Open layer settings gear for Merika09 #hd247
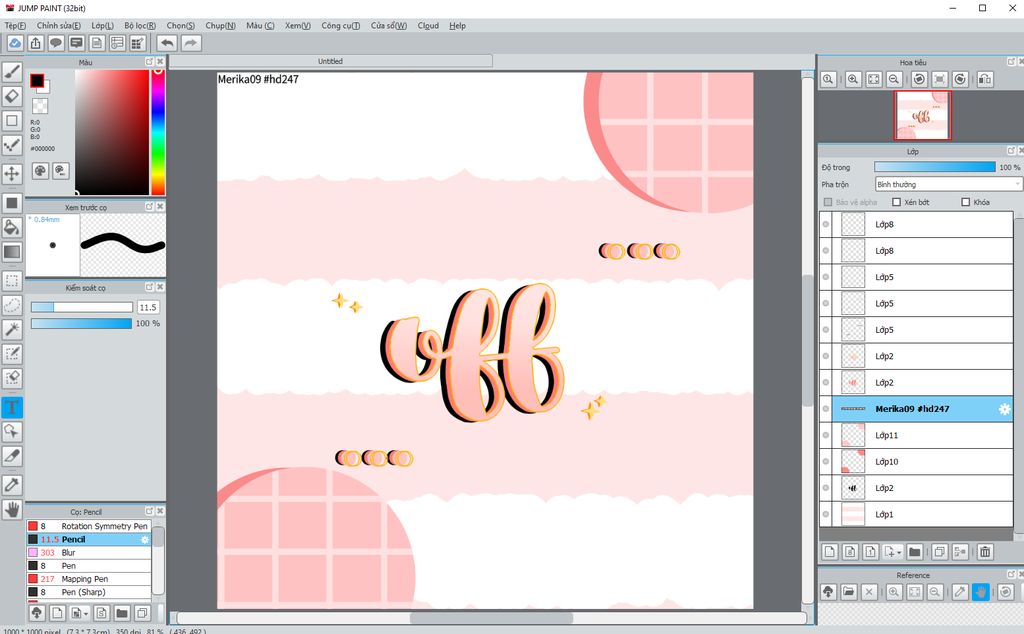This screenshot has width=1024, height=634. [x=1004, y=409]
